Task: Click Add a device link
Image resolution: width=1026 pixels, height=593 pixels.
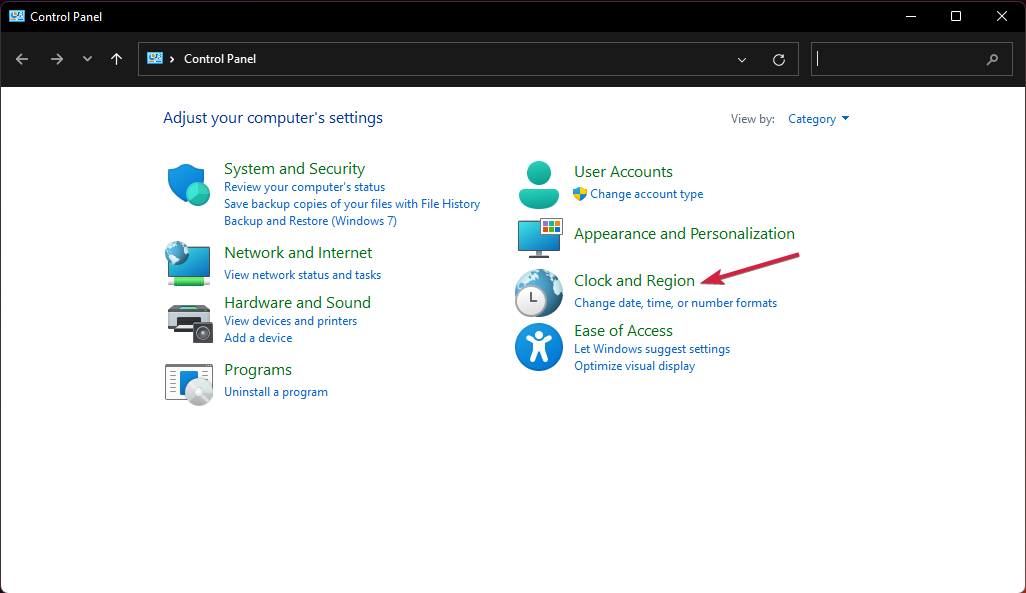Action: 258,338
